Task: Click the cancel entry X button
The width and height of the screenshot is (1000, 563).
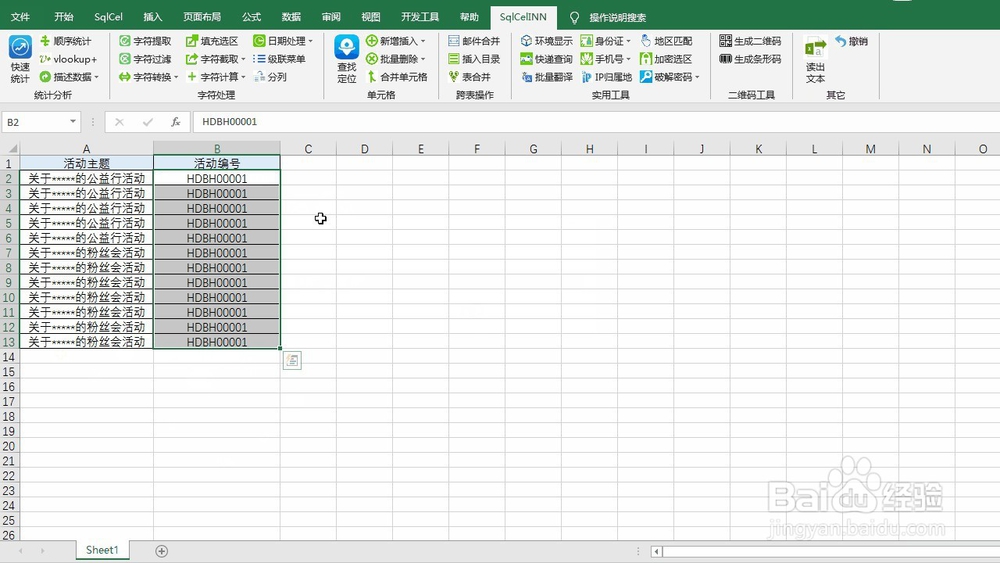Action: coord(119,122)
